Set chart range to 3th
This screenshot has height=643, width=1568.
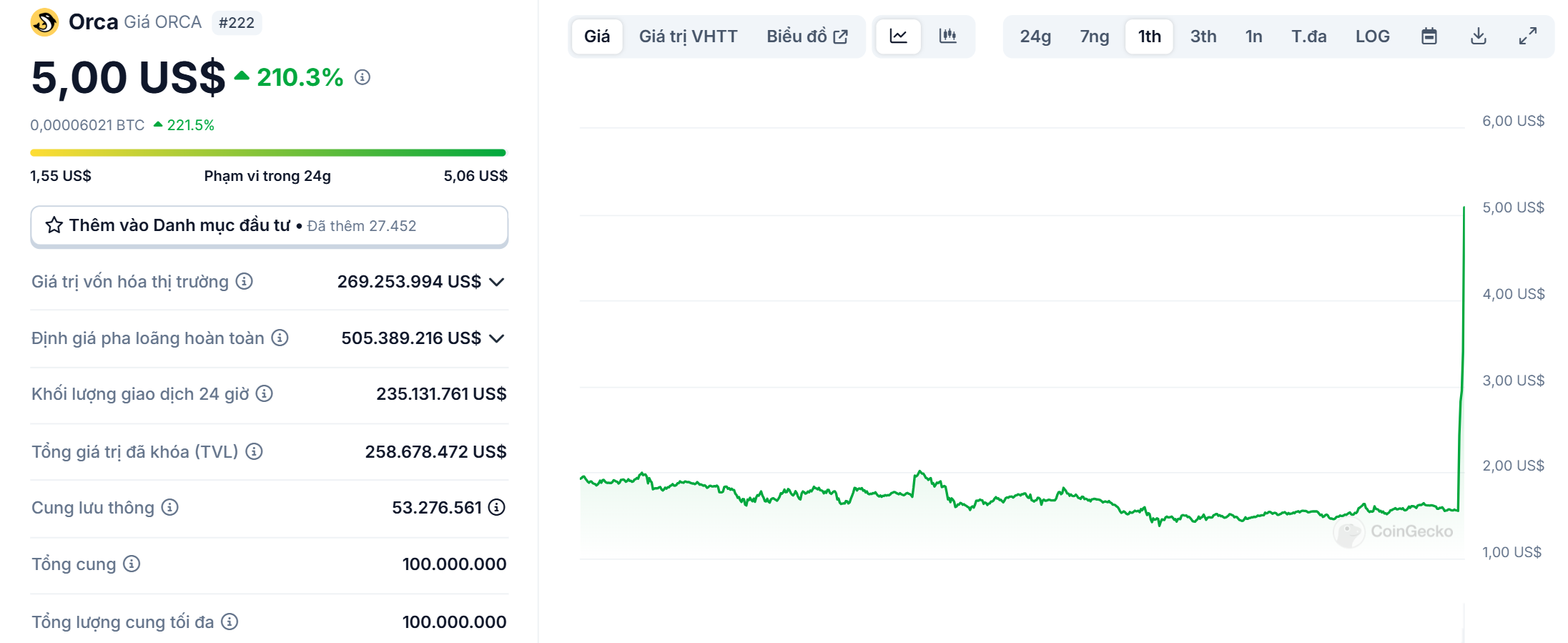point(1203,36)
